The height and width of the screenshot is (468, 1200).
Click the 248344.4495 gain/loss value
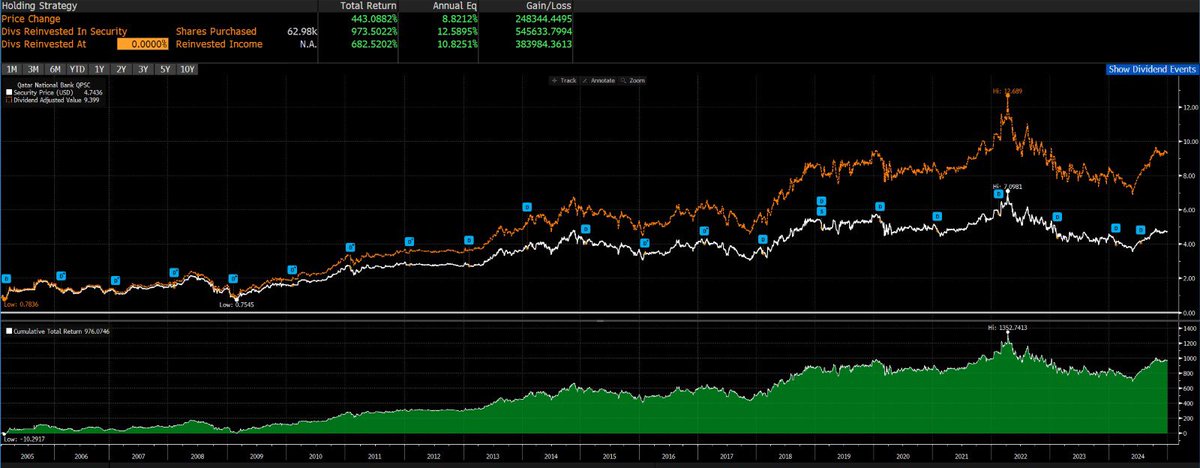coord(546,18)
